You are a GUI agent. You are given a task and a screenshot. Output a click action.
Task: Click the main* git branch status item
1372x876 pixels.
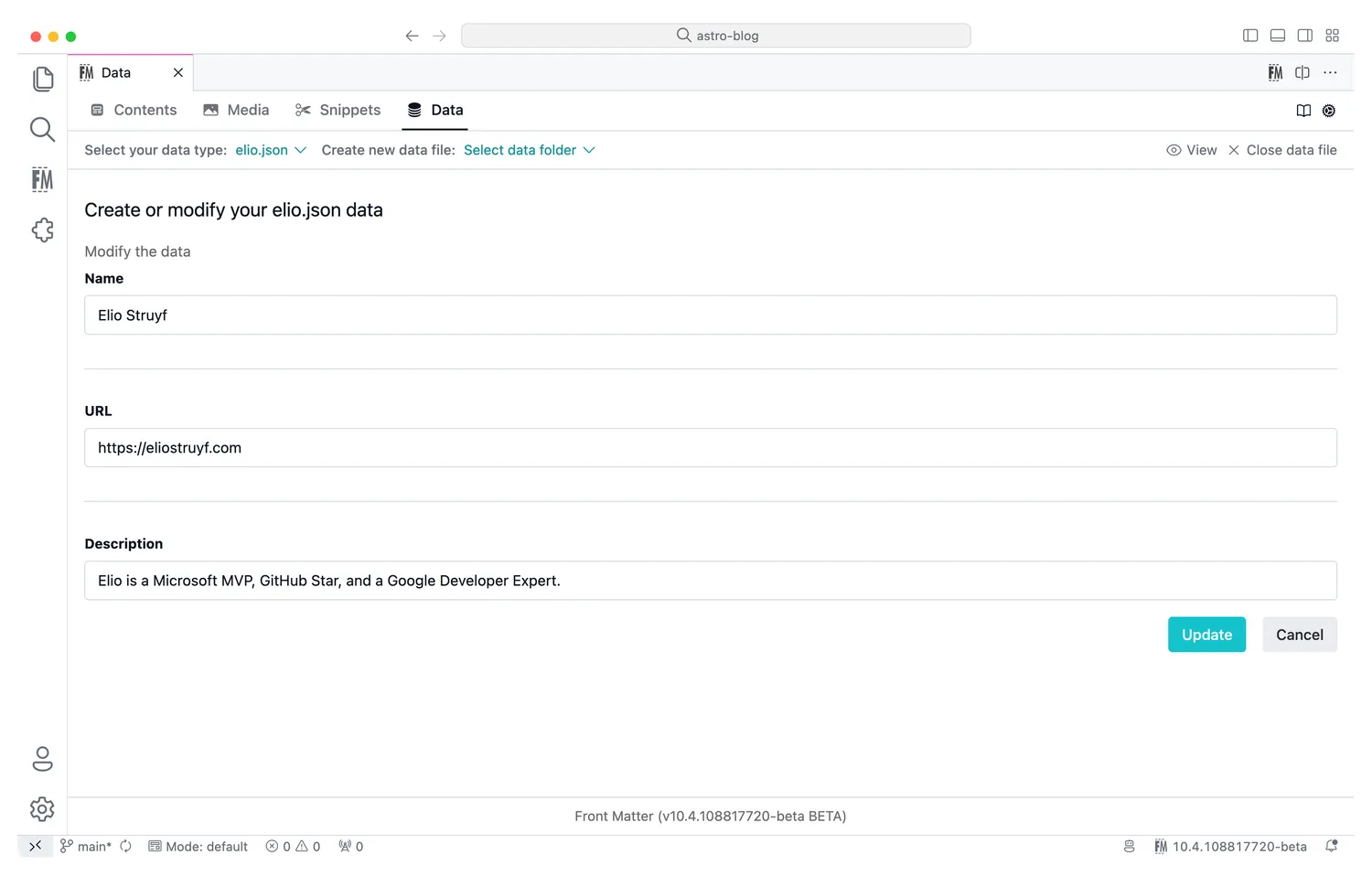(86, 847)
